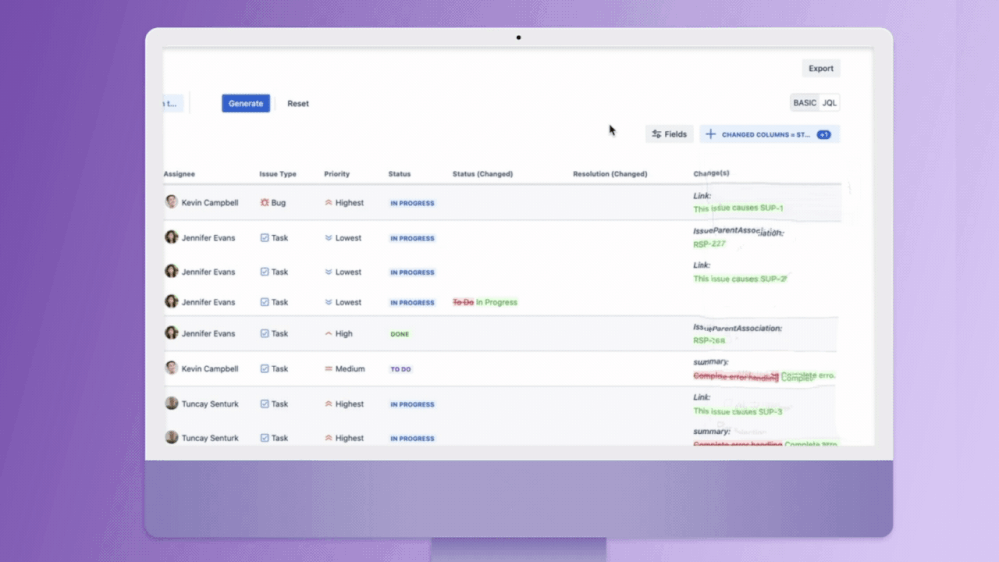Click the plus icon beside Changed Columns
999x562 pixels.
[x=710, y=134]
